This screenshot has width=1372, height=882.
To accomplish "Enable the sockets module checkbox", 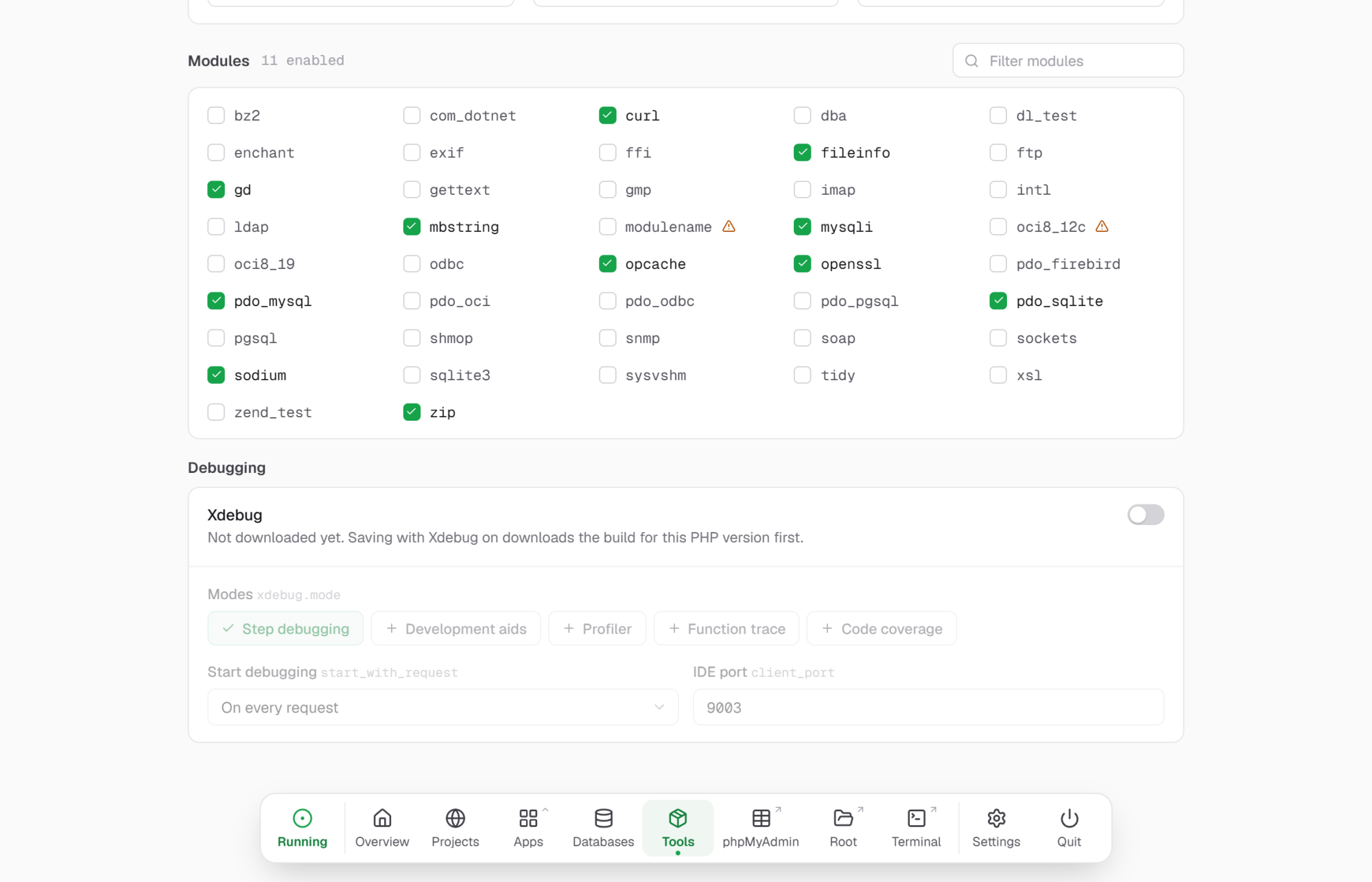I will pos(998,338).
